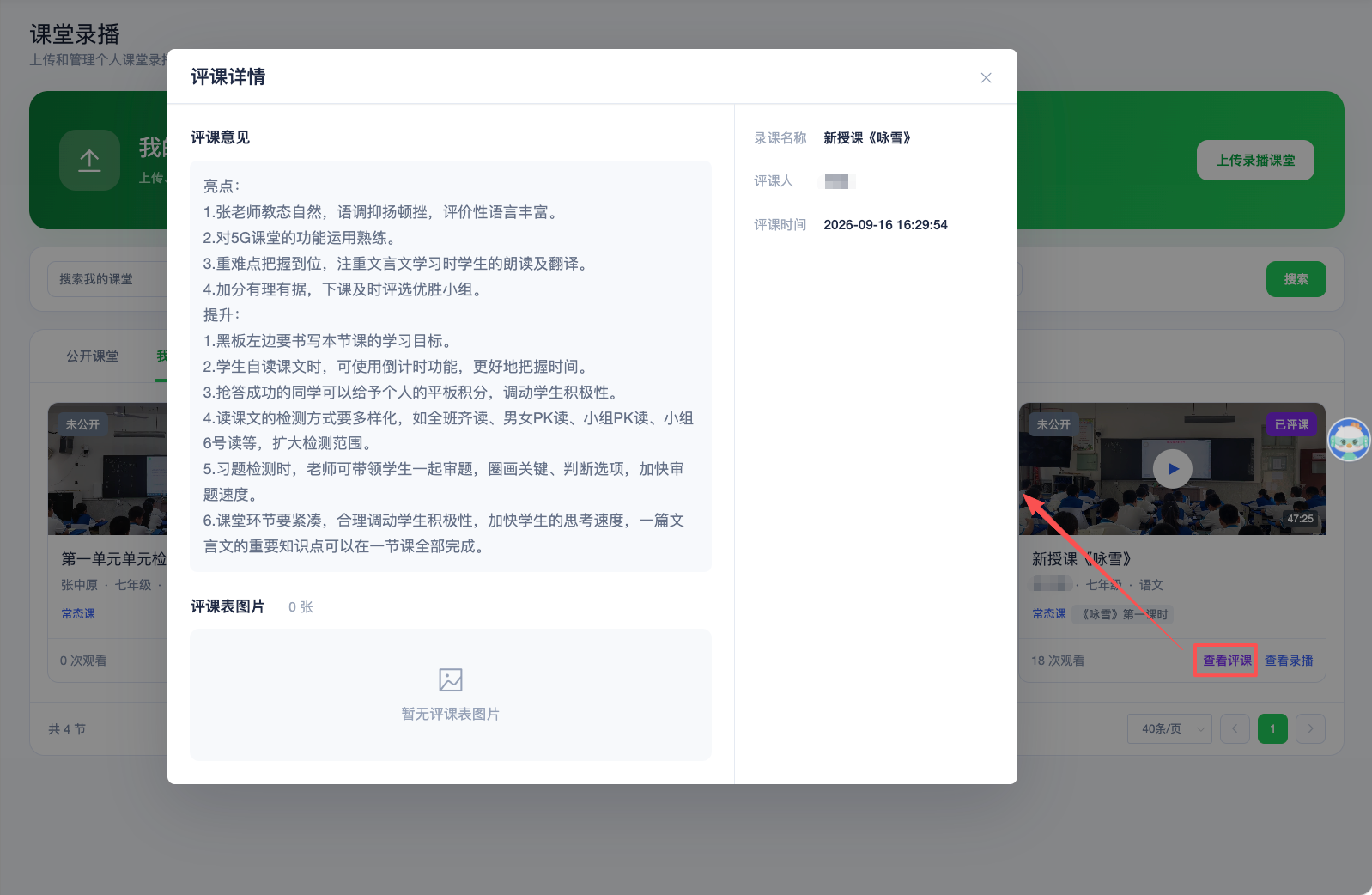Go to previous page arrow
The width and height of the screenshot is (1372, 895).
[x=1235, y=728]
